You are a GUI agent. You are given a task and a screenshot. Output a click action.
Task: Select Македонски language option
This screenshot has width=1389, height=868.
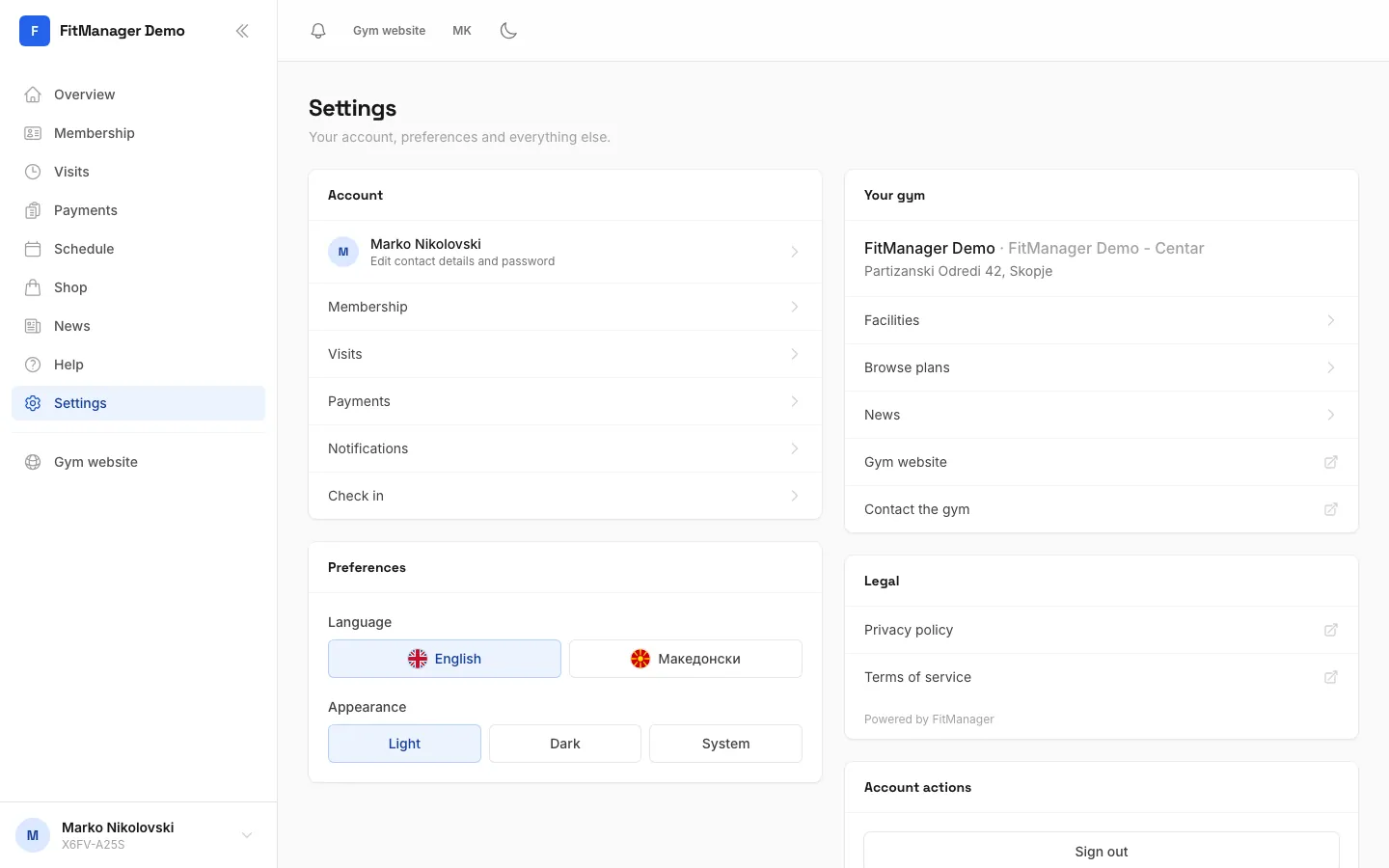click(x=686, y=659)
